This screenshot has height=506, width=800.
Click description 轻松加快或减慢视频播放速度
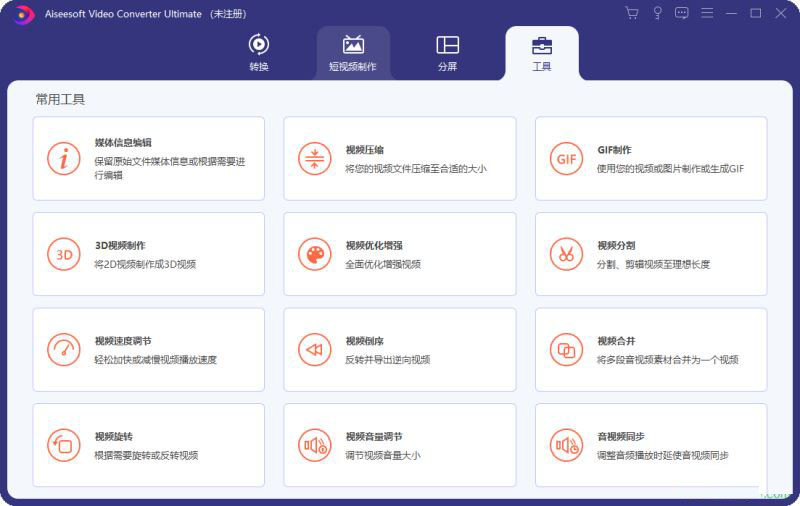click(x=156, y=360)
